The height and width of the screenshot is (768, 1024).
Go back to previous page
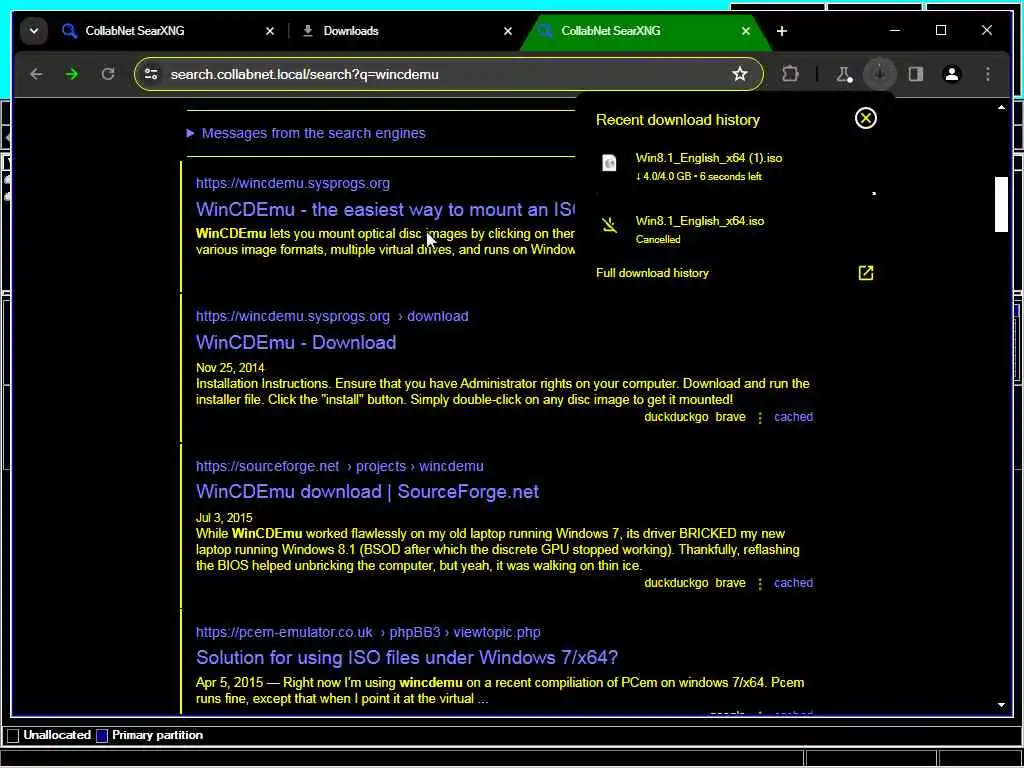[x=37, y=74]
